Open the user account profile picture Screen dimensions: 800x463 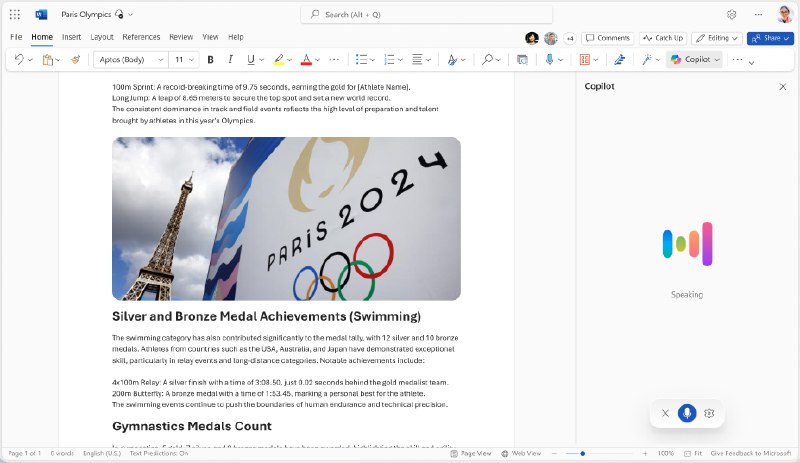[x=784, y=14]
